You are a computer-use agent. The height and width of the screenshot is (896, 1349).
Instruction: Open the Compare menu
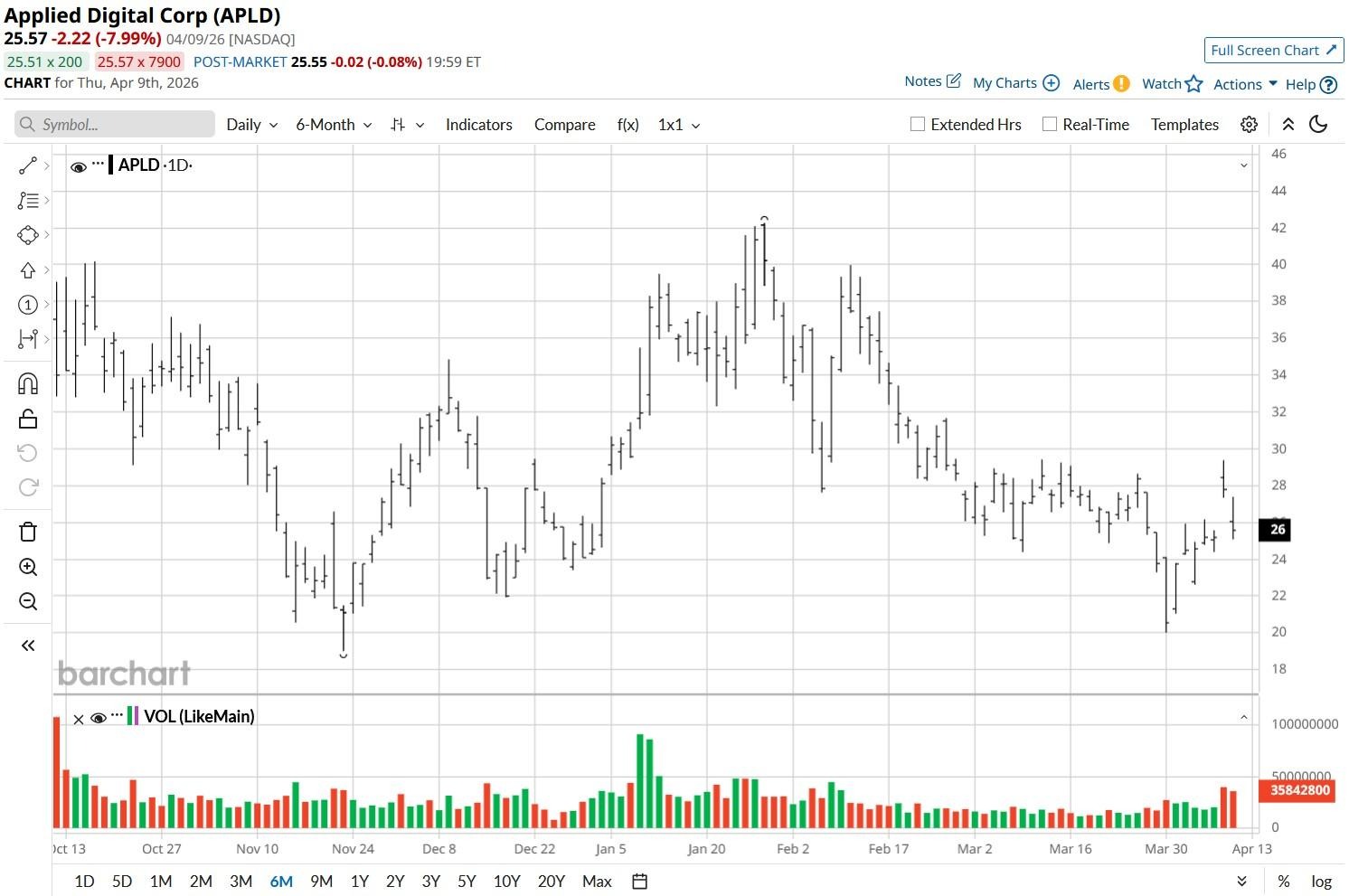pos(565,125)
